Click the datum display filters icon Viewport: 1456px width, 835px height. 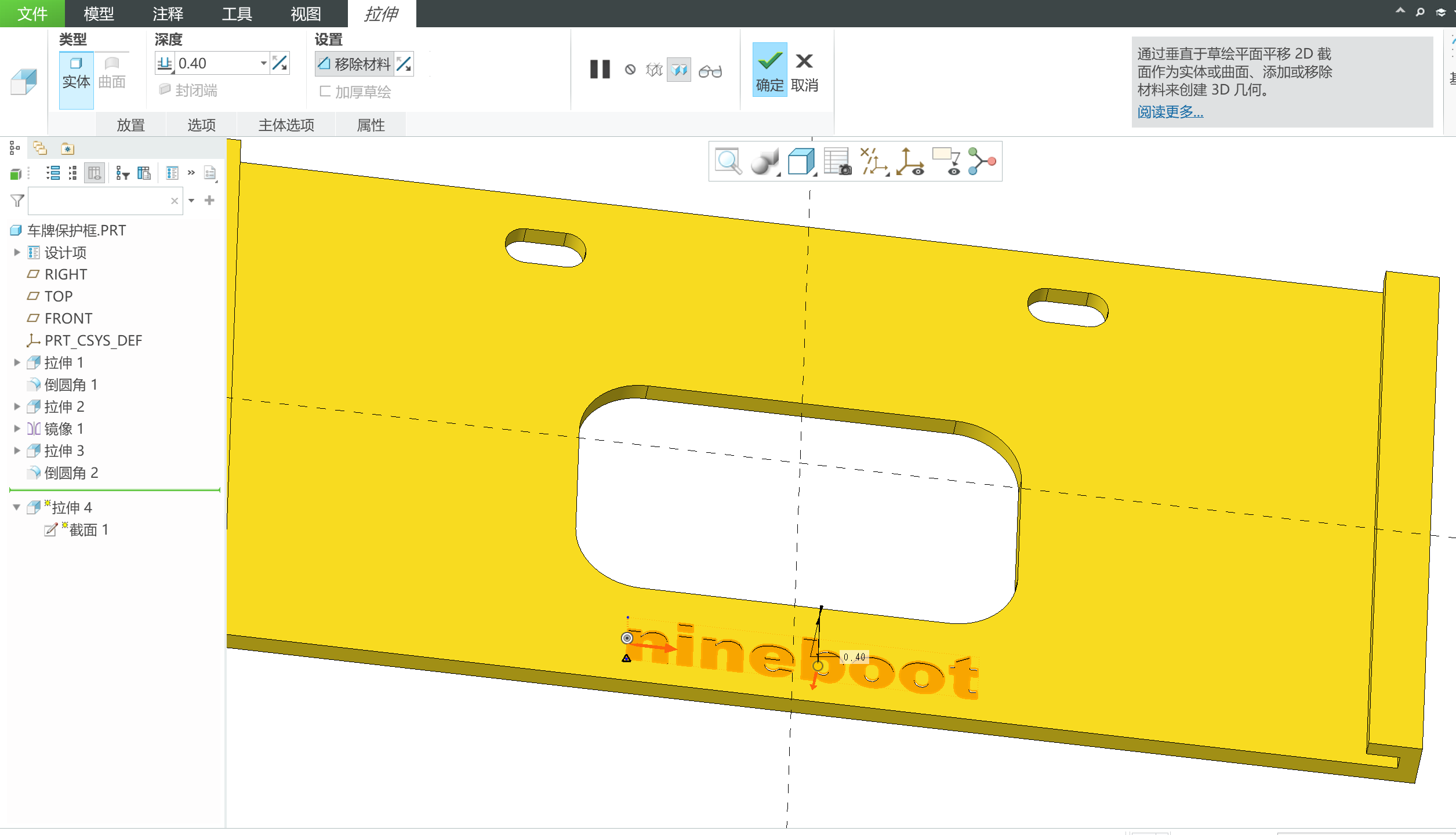coord(874,161)
